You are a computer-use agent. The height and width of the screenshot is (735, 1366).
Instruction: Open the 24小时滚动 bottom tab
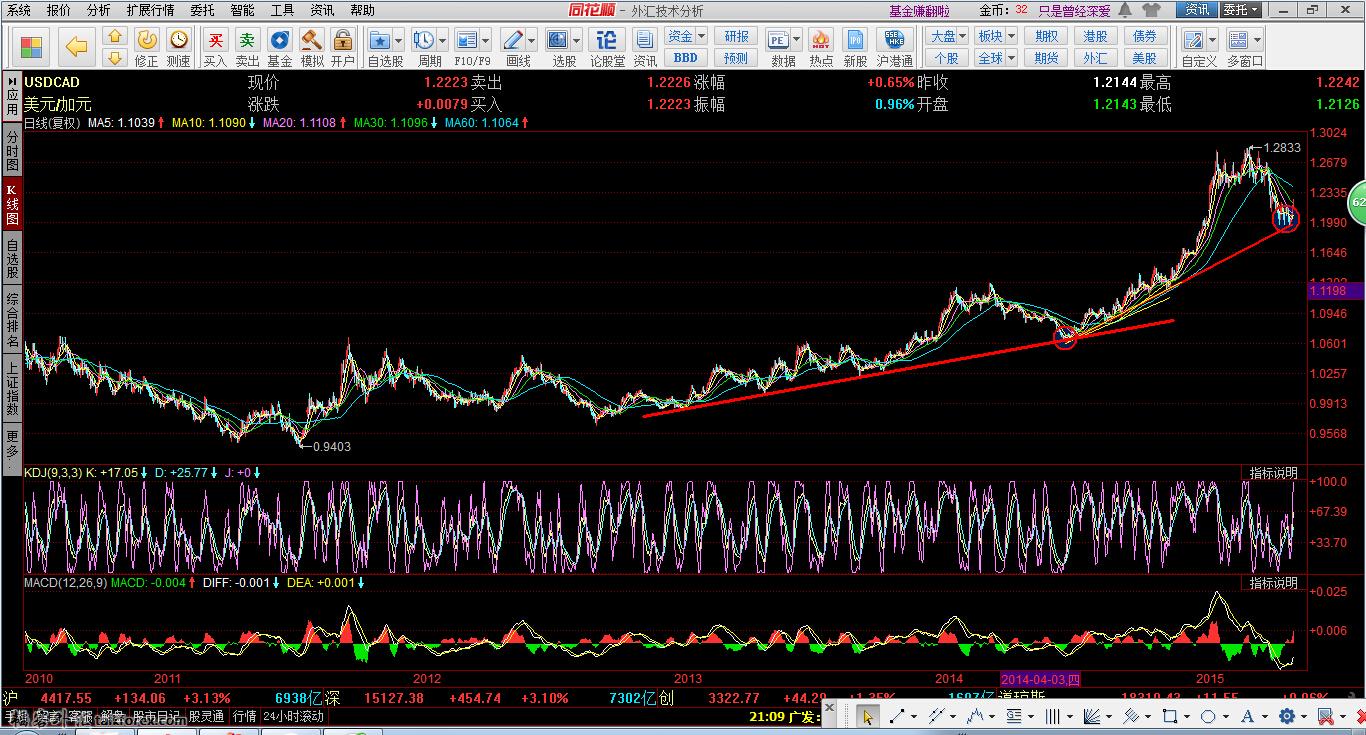(294, 716)
